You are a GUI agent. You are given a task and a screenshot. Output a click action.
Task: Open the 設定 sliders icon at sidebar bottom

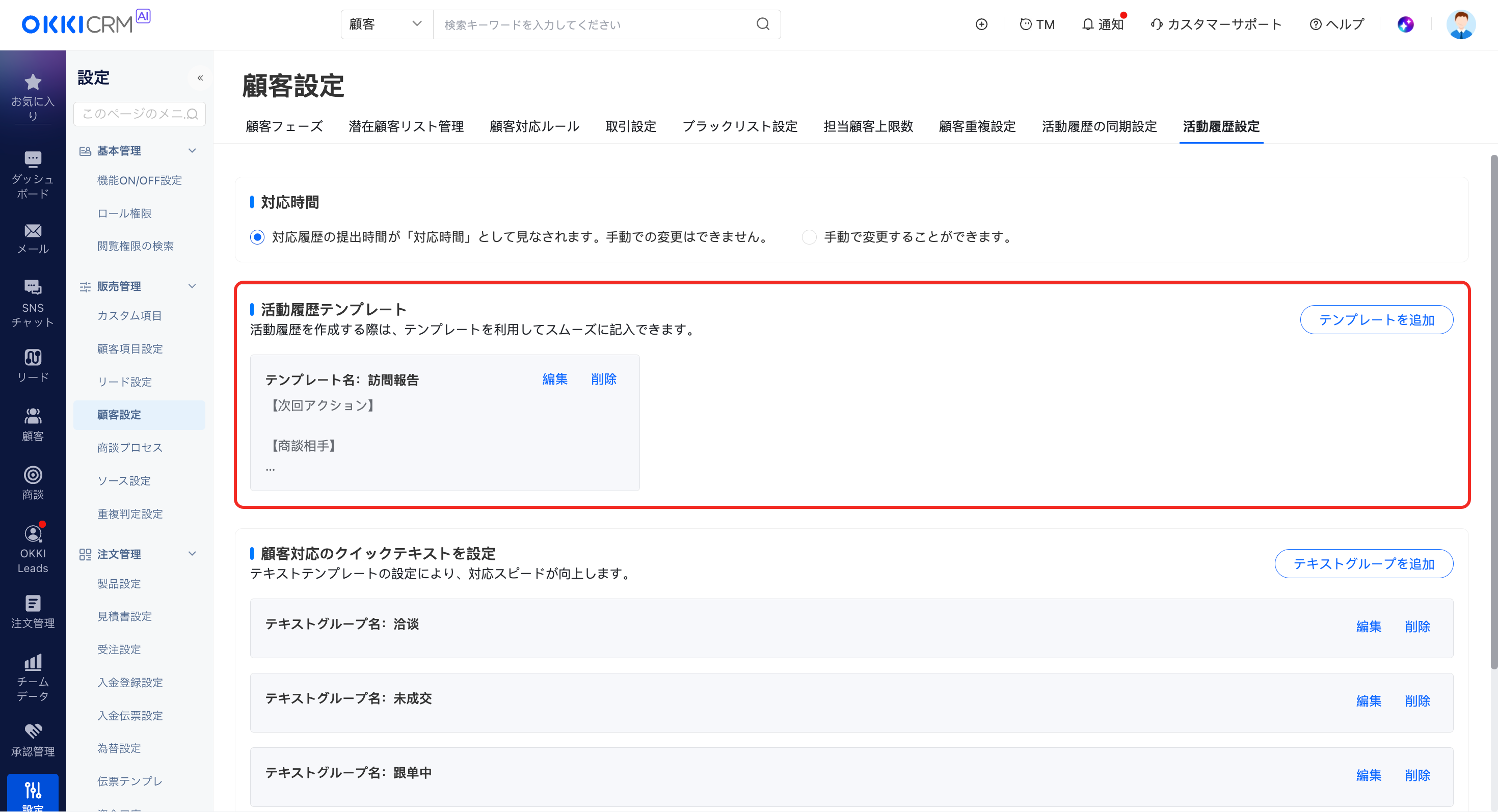pyautogui.click(x=33, y=790)
